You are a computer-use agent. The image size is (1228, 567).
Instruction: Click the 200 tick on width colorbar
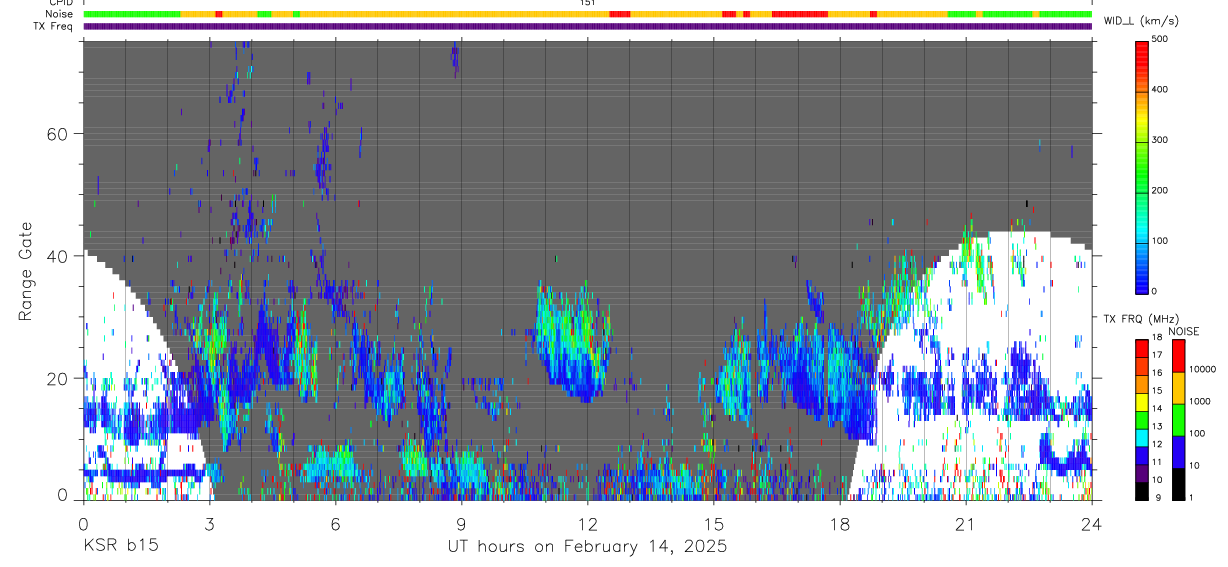[1160, 191]
